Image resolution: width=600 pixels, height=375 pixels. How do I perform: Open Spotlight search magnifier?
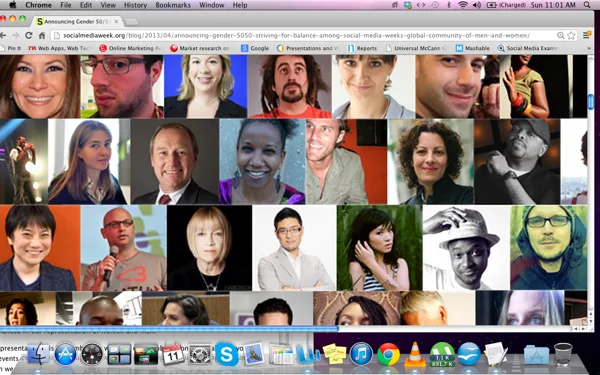tap(587, 5)
